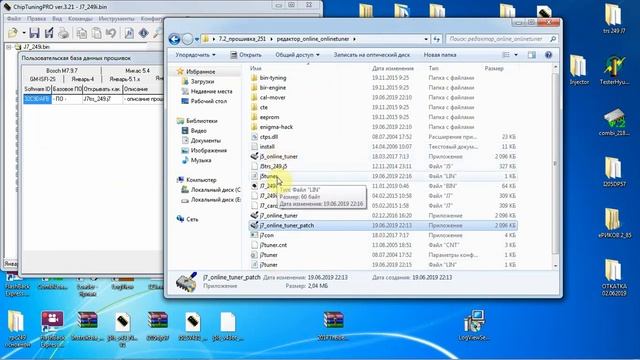Click the Save As icon in ChipTuningPRO toolbar
640x360 pixels.
tap(49, 33)
